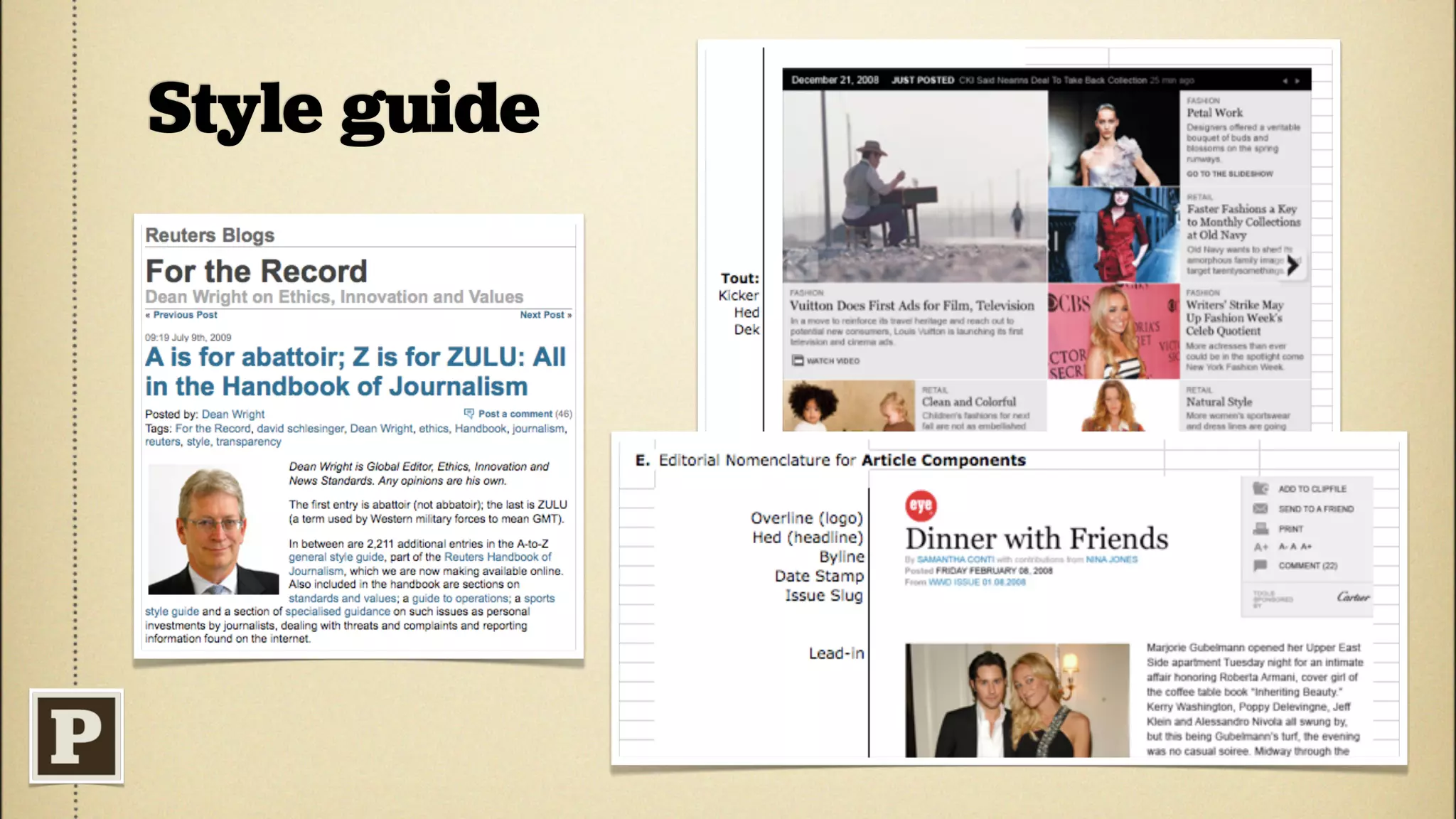Image resolution: width=1456 pixels, height=819 pixels.
Task: Open Dean Wright author link after Posted by
Action: click(x=233, y=414)
